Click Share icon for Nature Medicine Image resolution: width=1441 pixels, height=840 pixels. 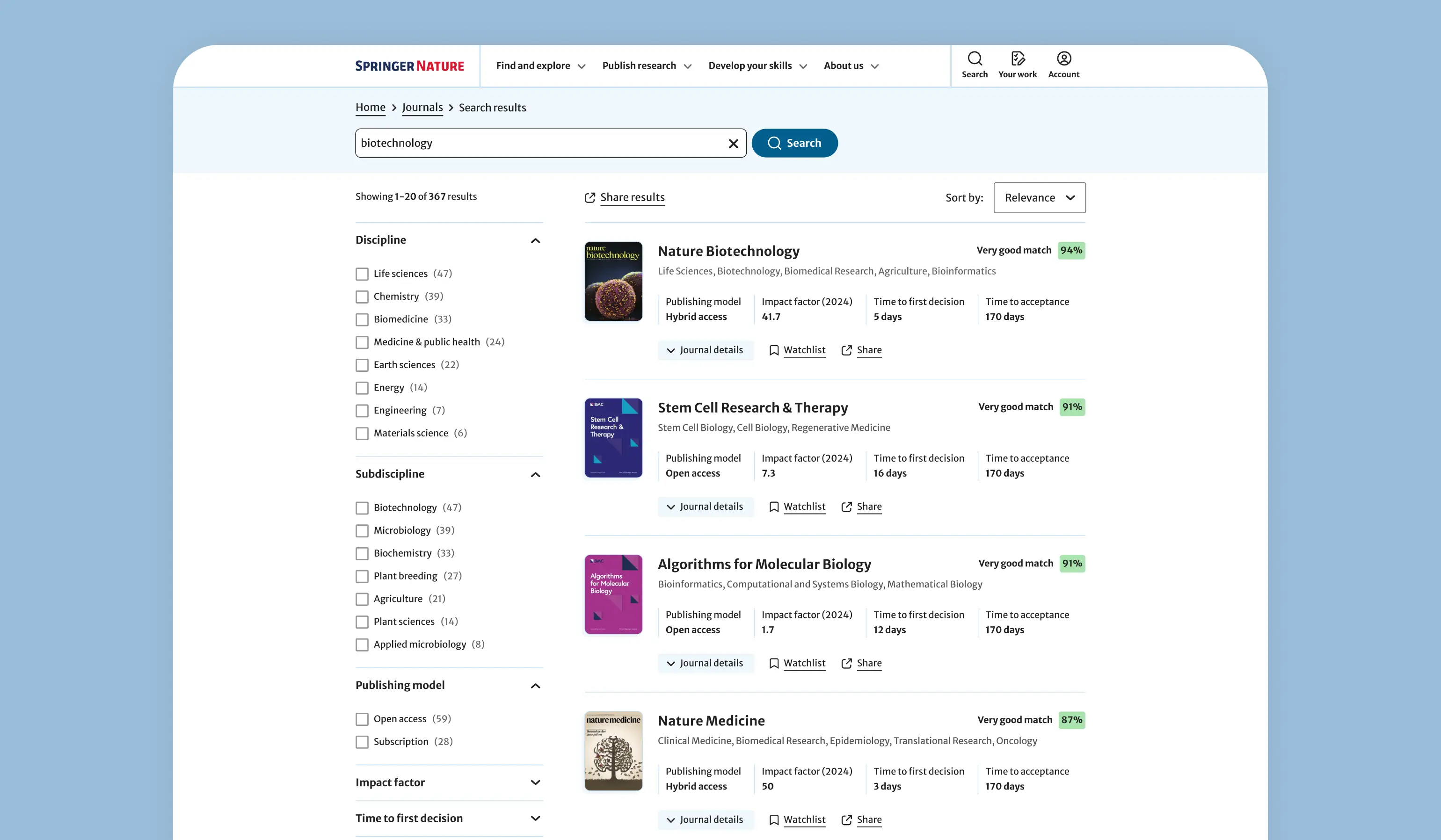point(846,820)
